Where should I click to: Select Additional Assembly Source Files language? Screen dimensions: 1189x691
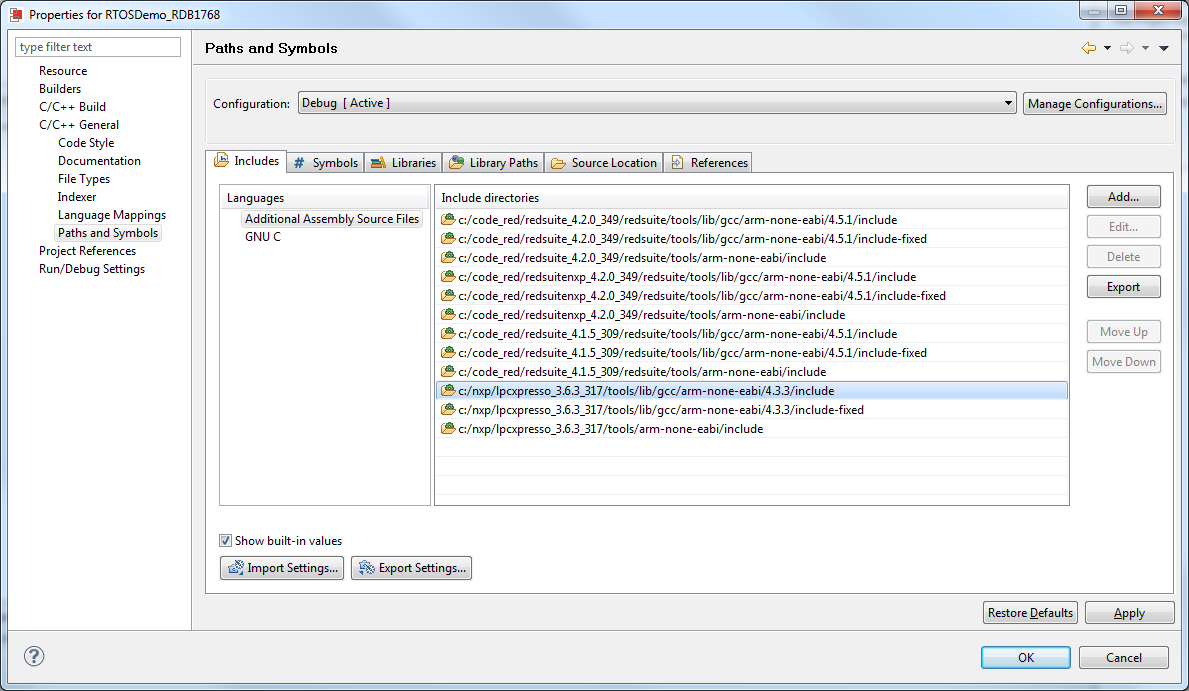click(x=331, y=218)
